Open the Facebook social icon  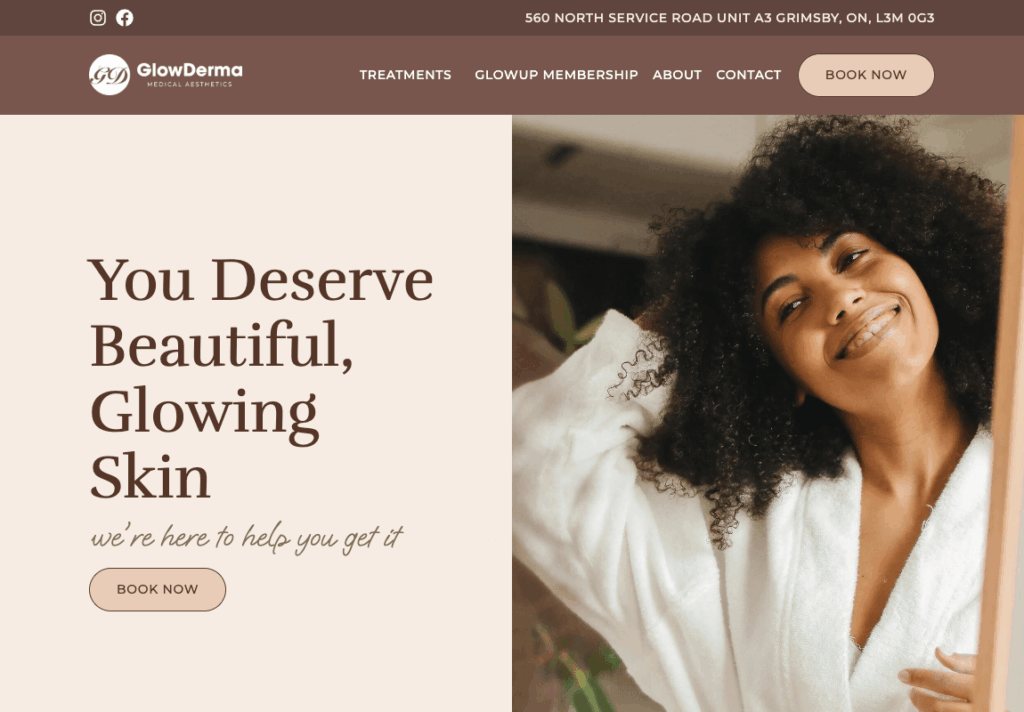tap(125, 18)
